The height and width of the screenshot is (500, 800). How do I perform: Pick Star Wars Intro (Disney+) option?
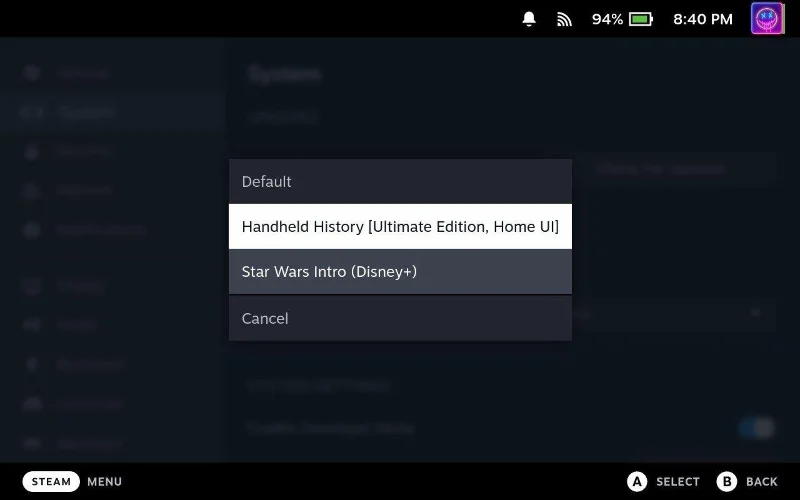(400, 271)
